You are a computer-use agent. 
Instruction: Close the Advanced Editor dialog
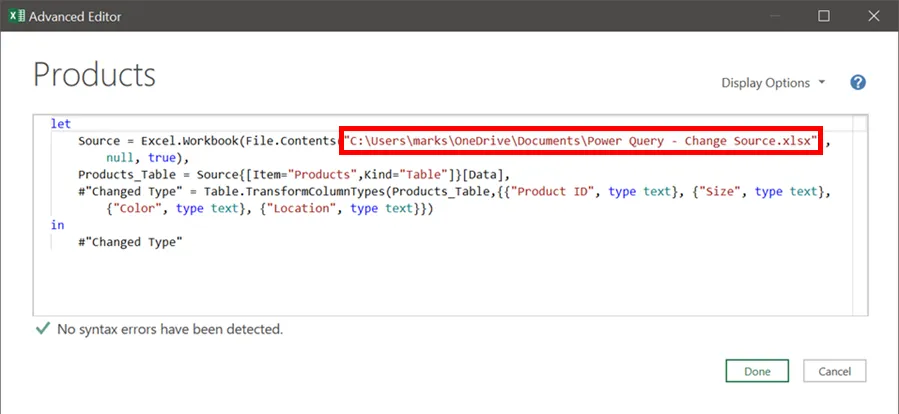870,15
